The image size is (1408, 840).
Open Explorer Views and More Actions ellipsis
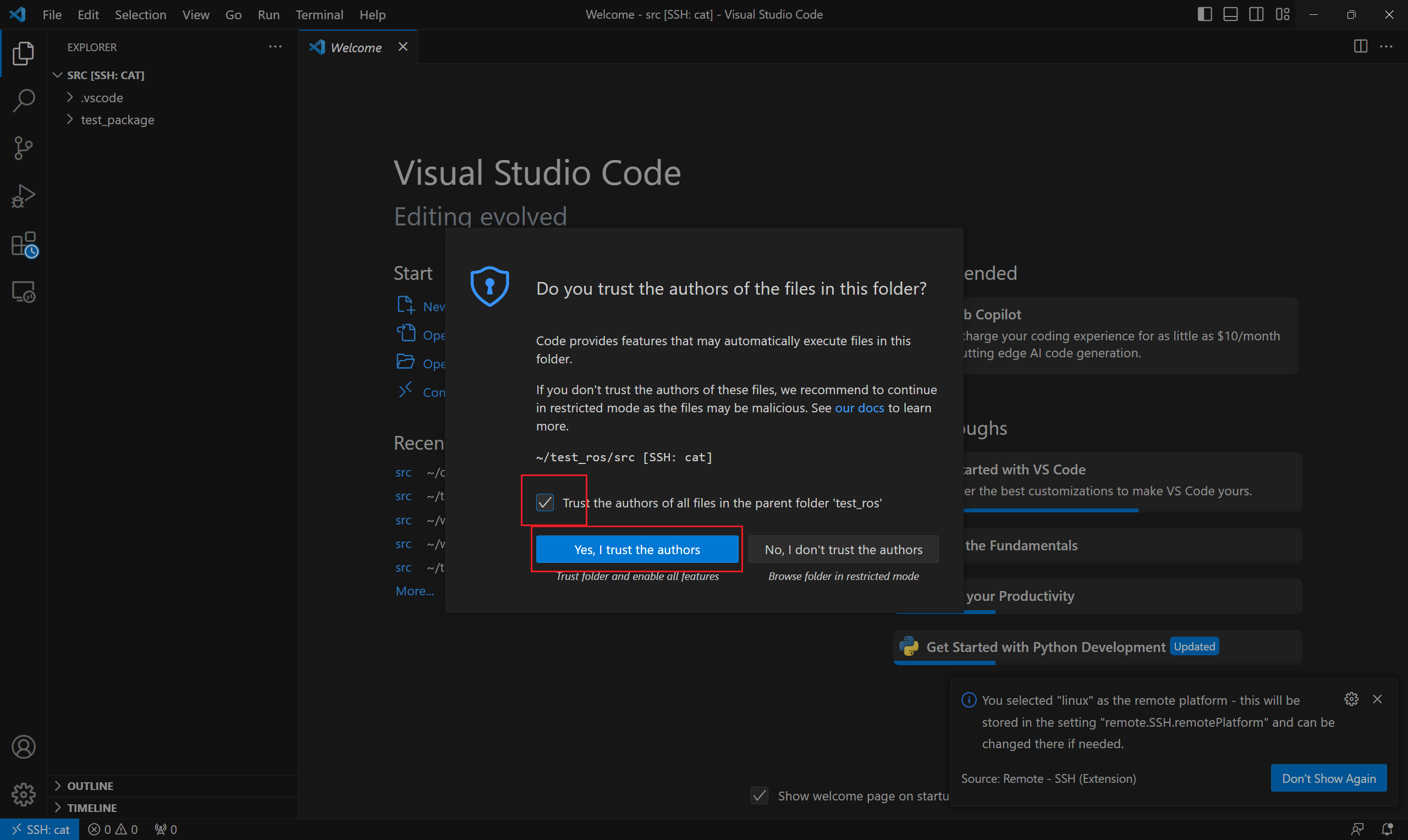click(x=275, y=46)
